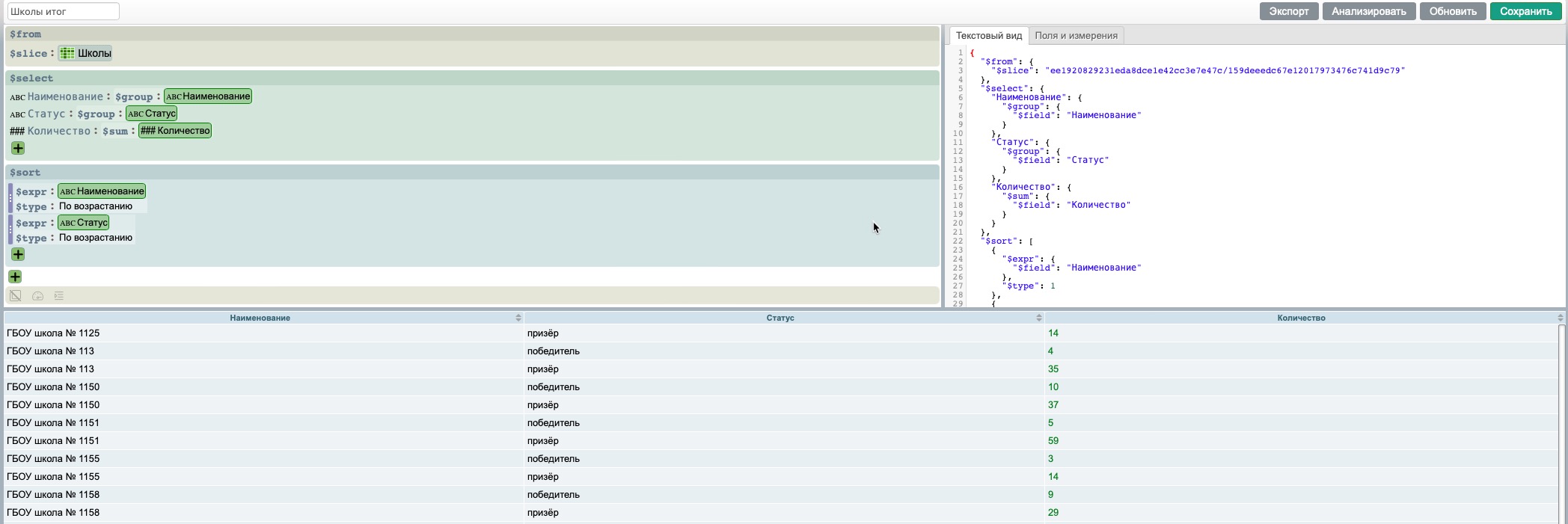Click the indented list icon in footer

59,296
